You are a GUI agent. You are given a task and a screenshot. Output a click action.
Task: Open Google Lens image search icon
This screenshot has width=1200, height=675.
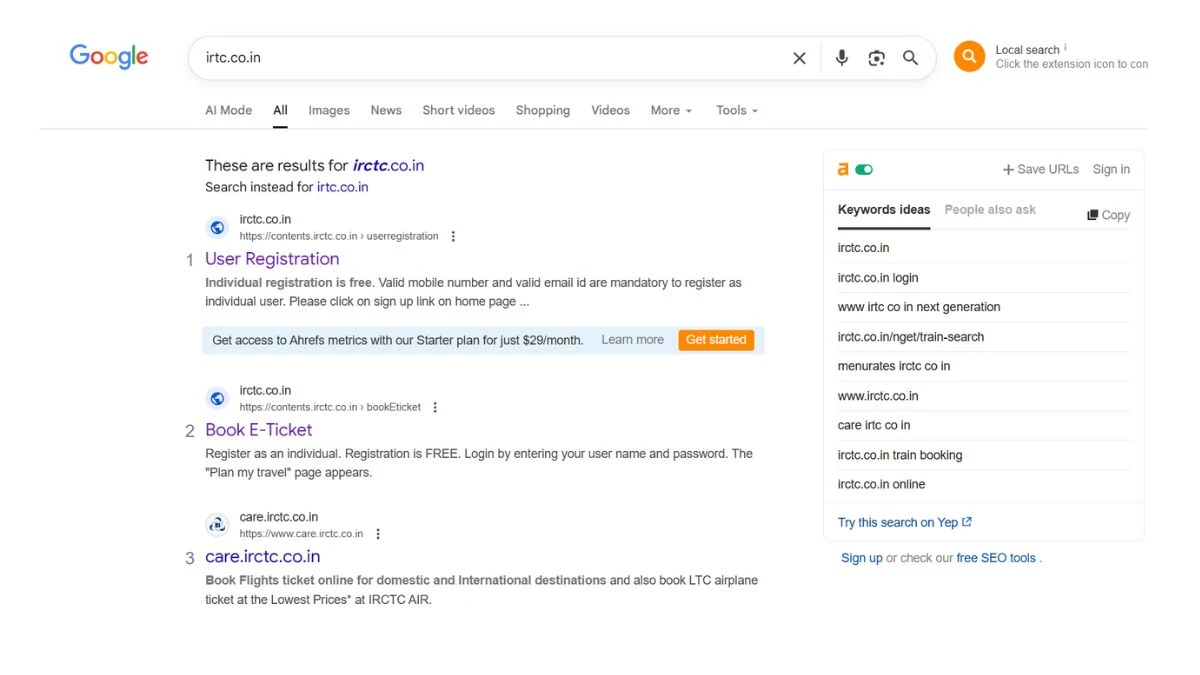[x=876, y=58]
